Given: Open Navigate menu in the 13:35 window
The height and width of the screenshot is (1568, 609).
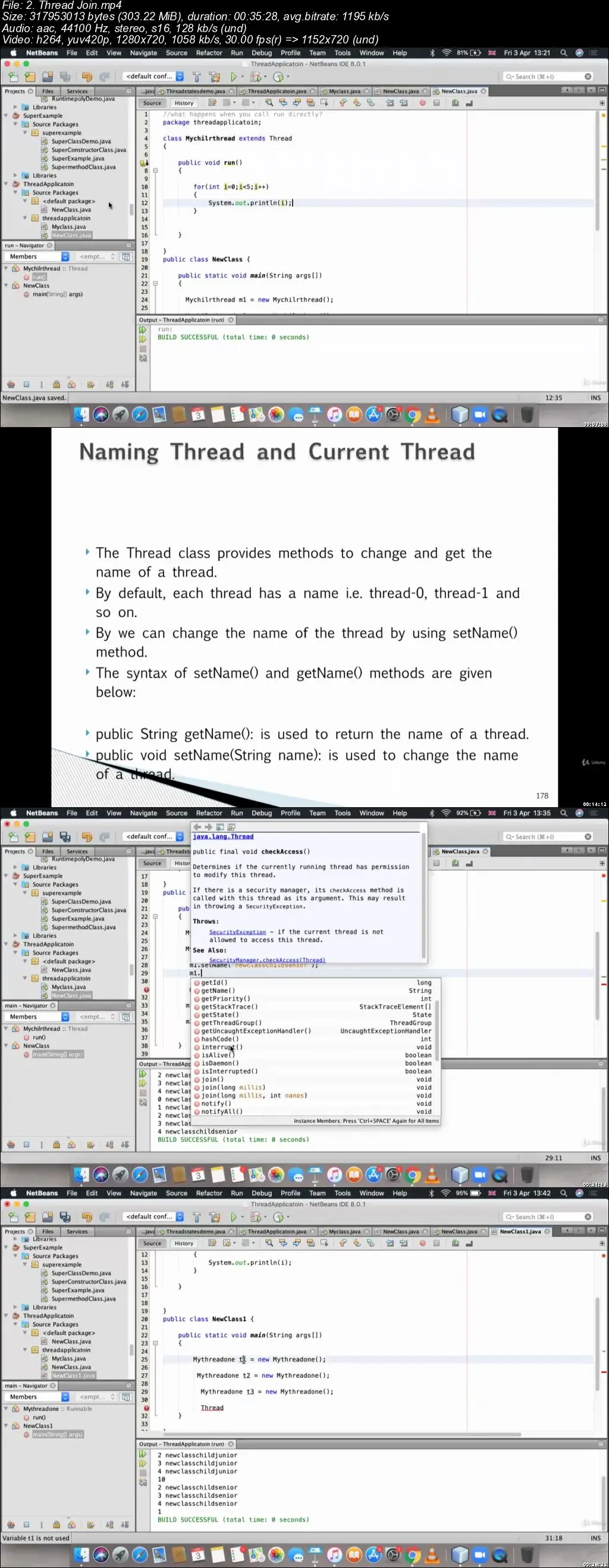Looking at the screenshot, I should click(x=143, y=813).
